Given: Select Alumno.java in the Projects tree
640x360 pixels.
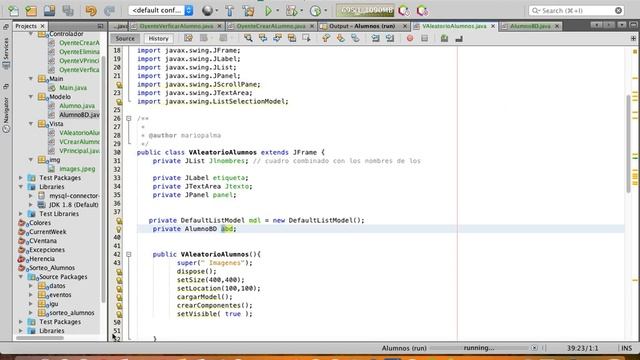Looking at the screenshot, I should tap(77, 106).
